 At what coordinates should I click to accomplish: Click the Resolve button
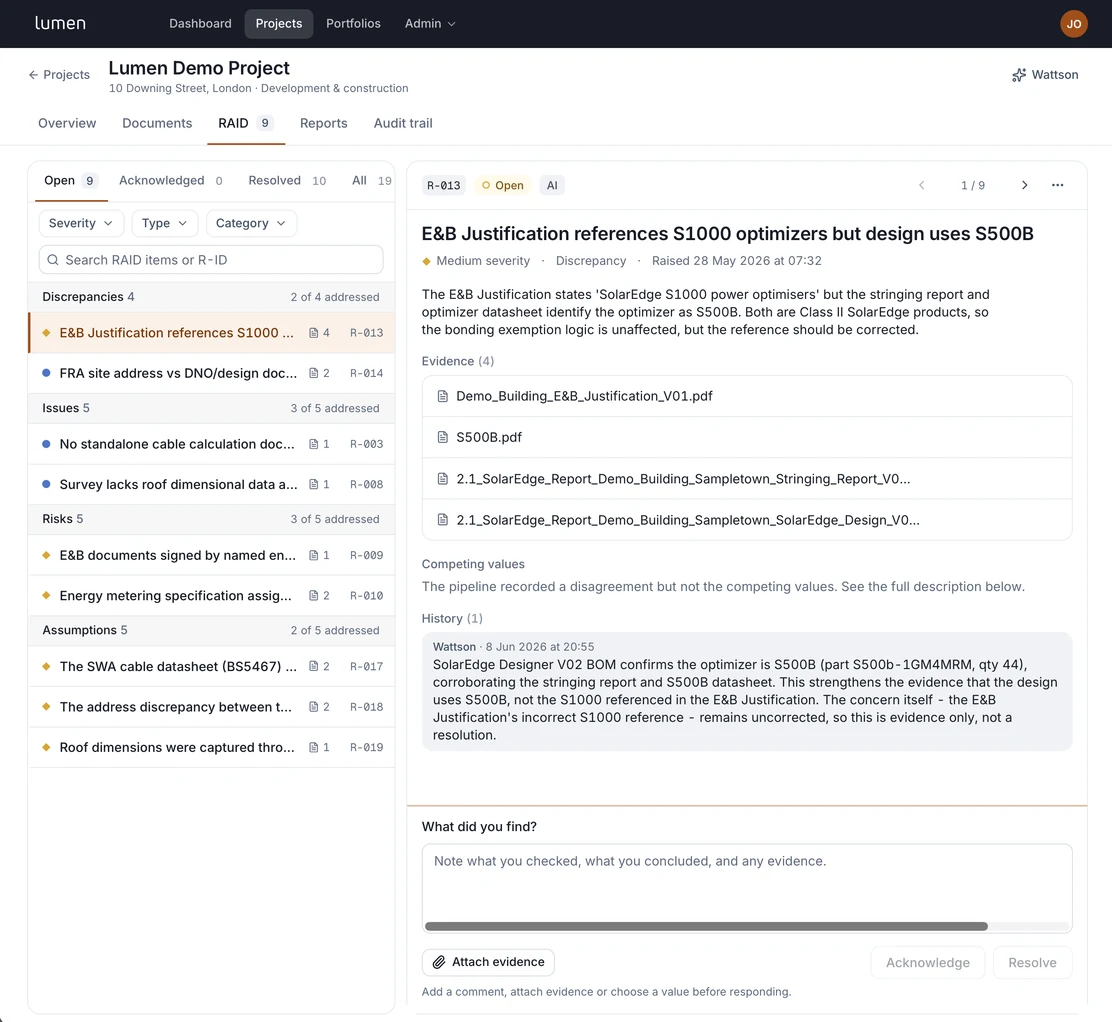[x=1033, y=962]
